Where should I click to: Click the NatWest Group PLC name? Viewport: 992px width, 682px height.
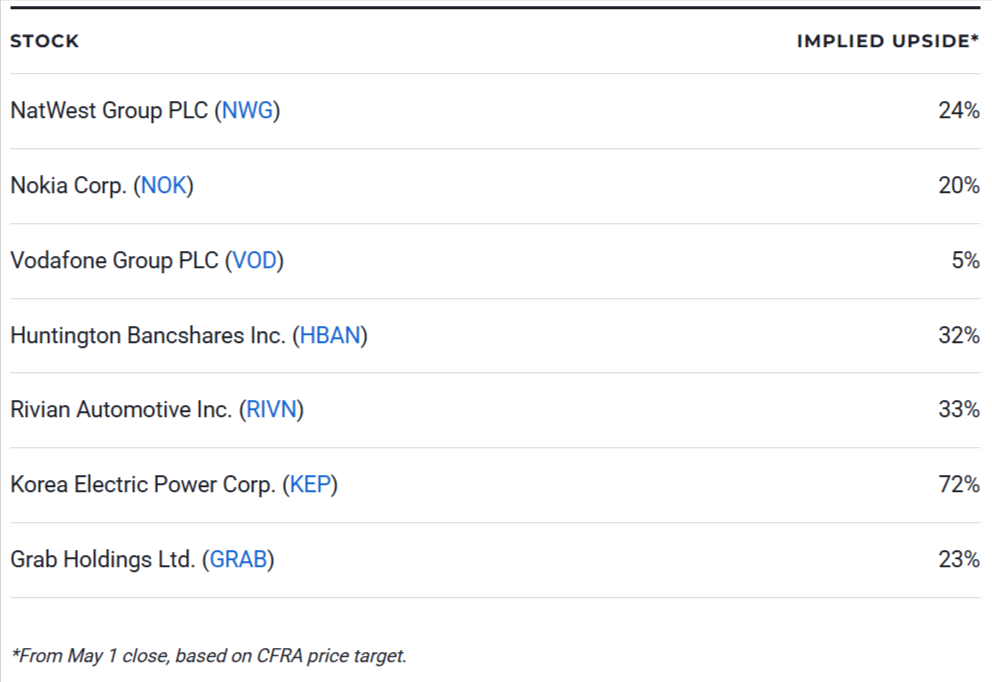coord(109,110)
